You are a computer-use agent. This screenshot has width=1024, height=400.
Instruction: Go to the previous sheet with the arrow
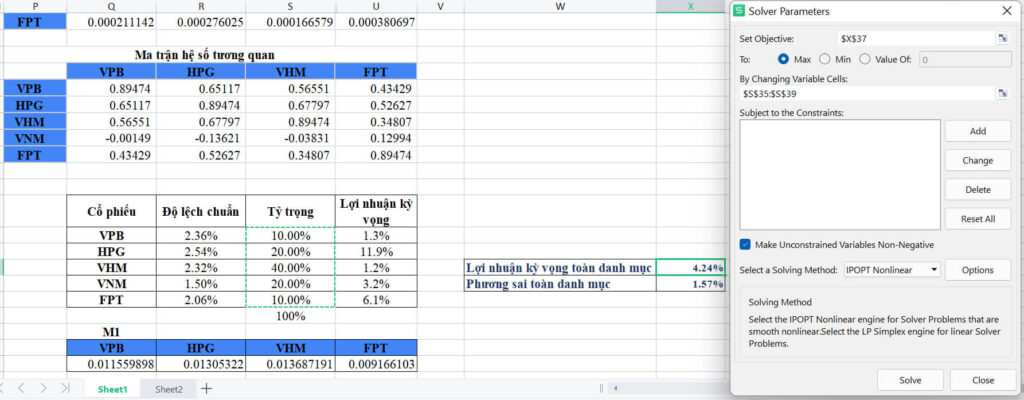point(22,388)
